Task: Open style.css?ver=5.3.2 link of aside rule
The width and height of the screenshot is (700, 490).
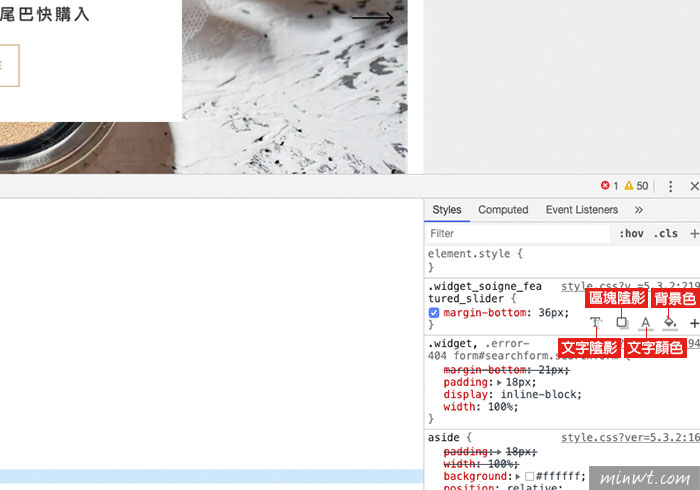Action: pos(630,437)
